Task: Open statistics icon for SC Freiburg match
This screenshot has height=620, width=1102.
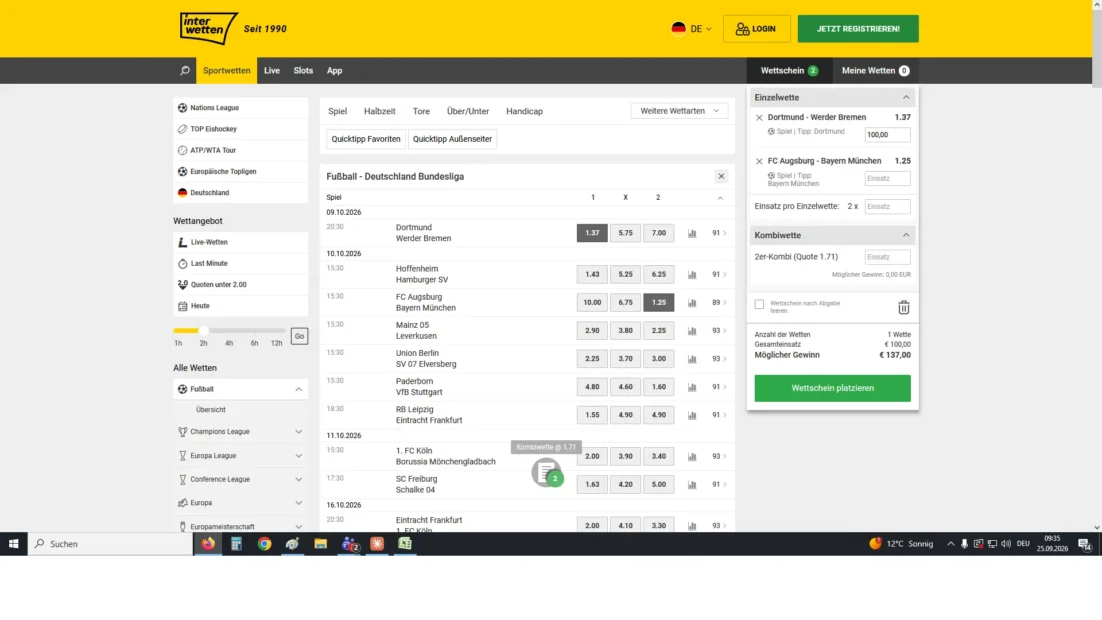Action: pos(692,485)
